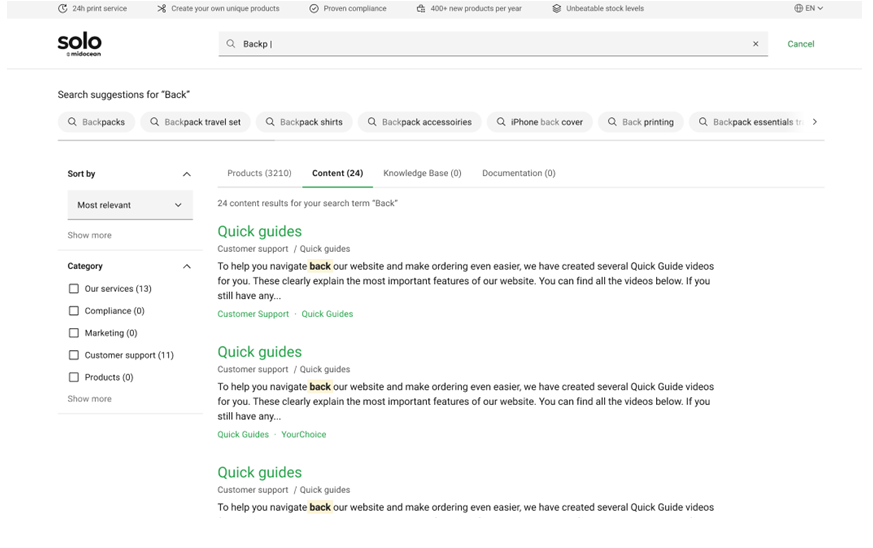Select the Content (24) tab
This screenshot has width=873, height=548.
point(337,173)
